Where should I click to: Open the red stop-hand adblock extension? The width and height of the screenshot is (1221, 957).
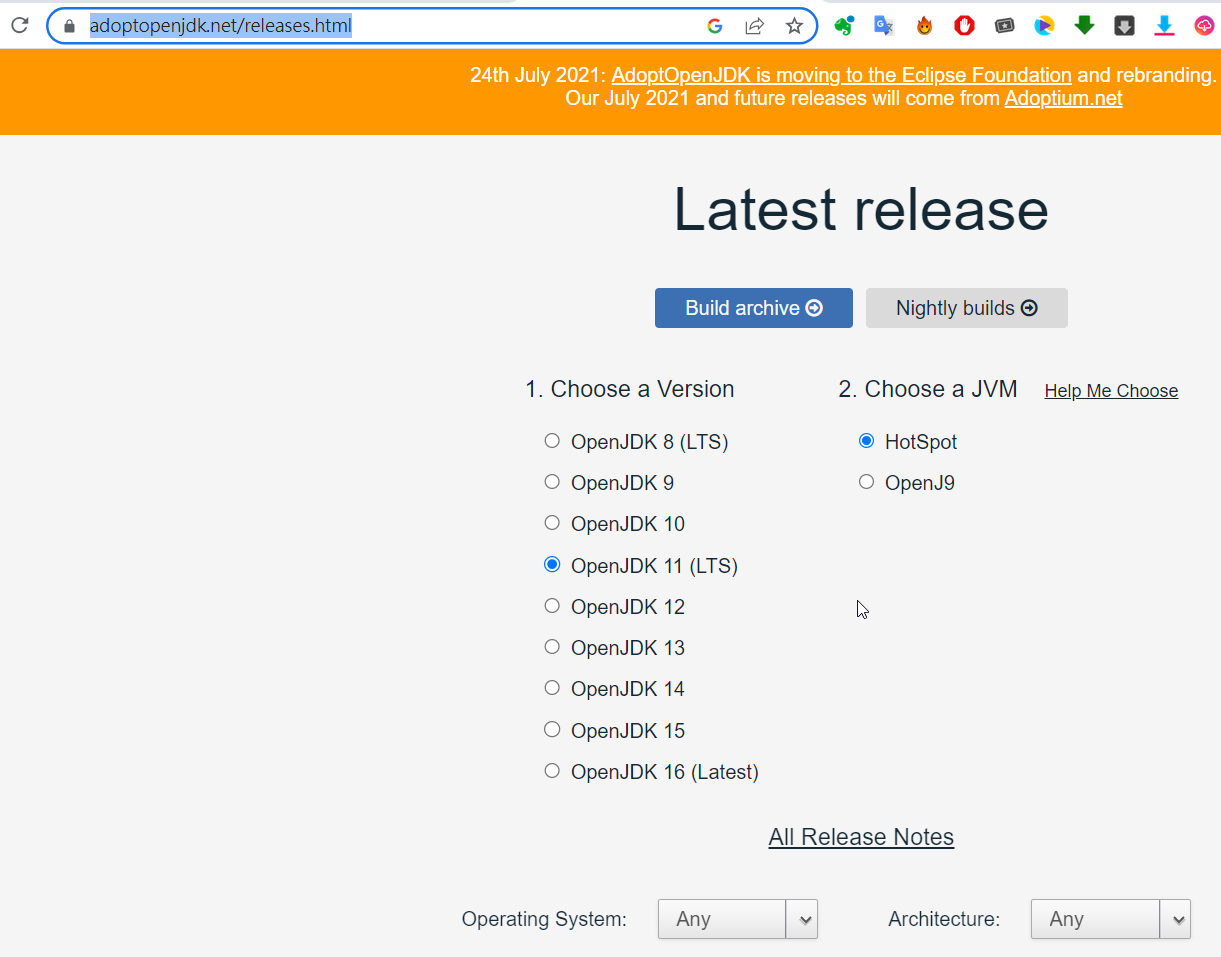point(964,26)
